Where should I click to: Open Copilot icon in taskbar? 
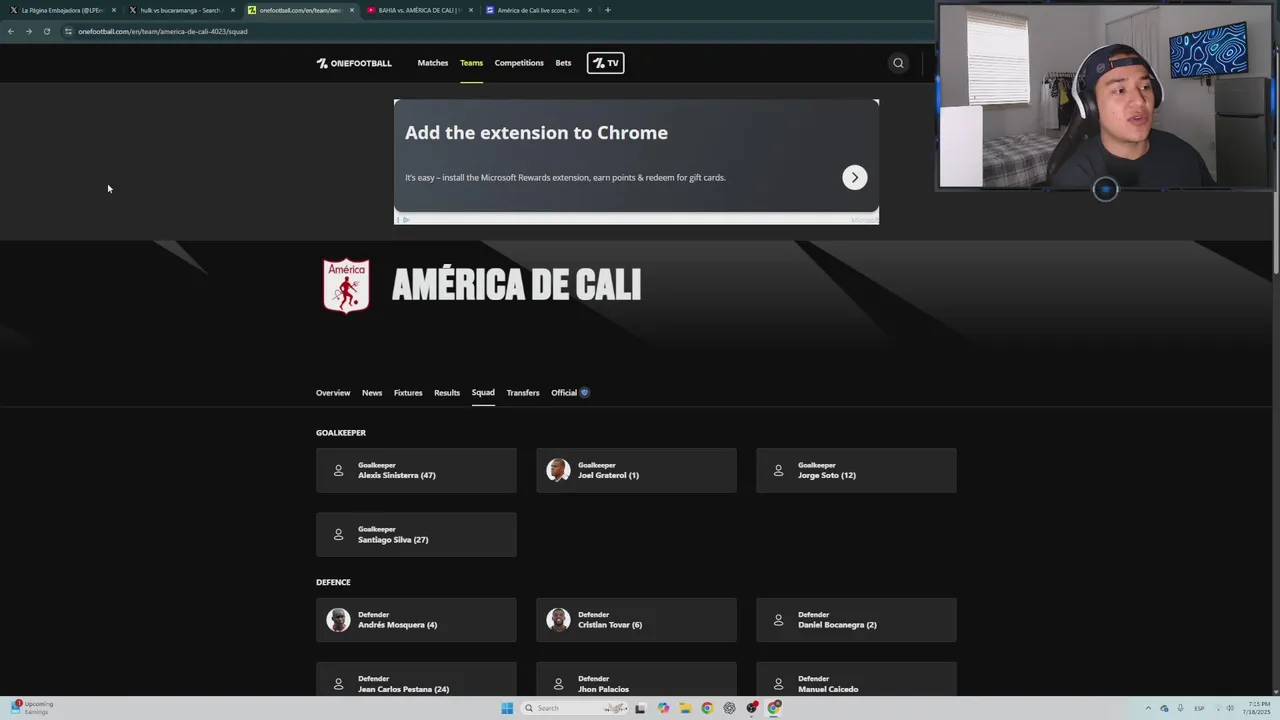tap(663, 708)
